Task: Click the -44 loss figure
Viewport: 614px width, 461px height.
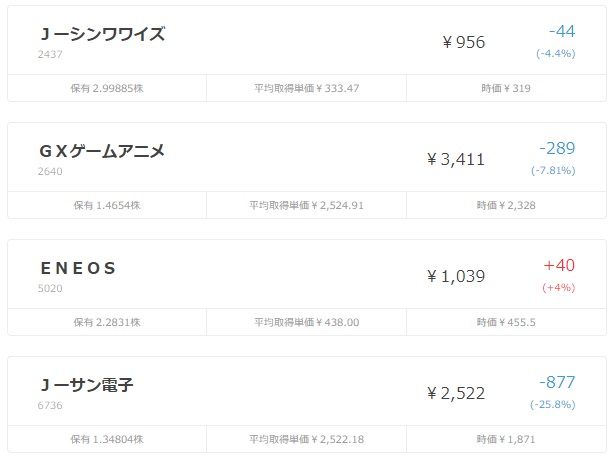Action: click(562, 31)
